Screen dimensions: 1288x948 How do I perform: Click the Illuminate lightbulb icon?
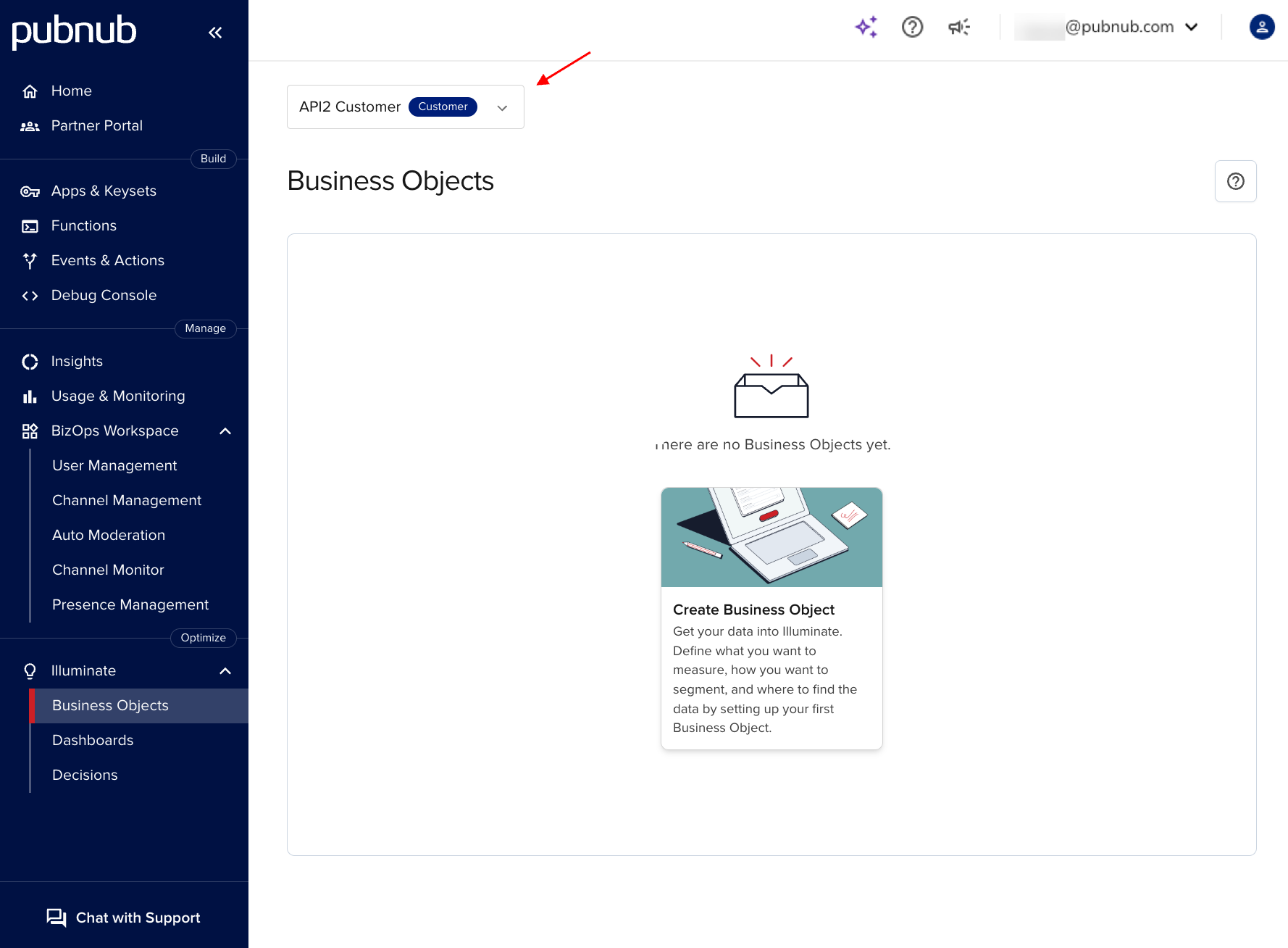click(30, 671)
